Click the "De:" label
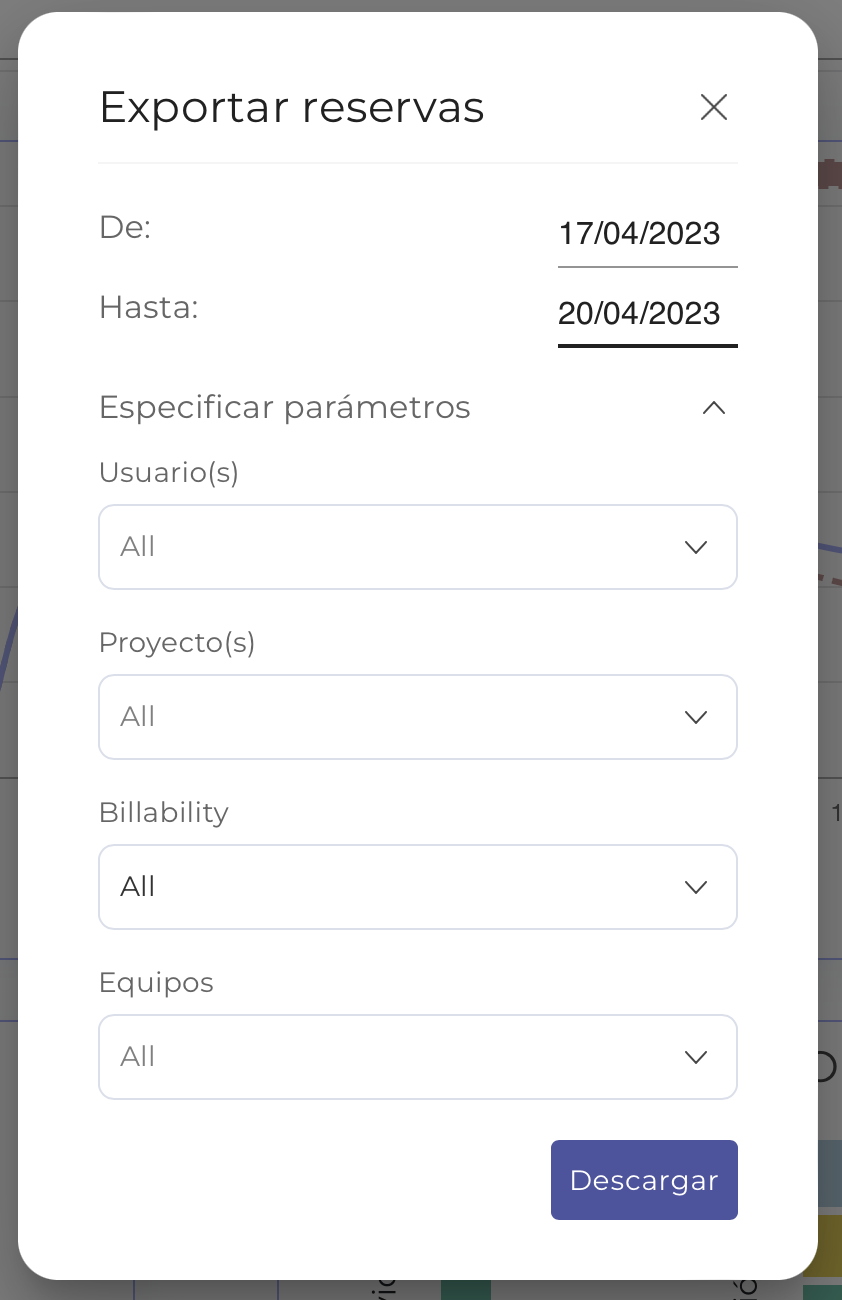 coord(125,228)
